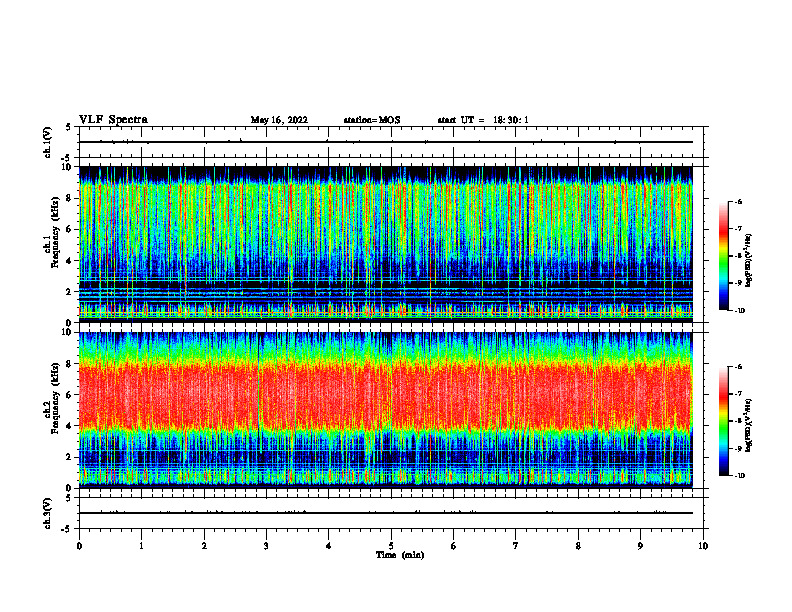
Task: Click time axis tick label "0"
Action: (x=79, y=546)
